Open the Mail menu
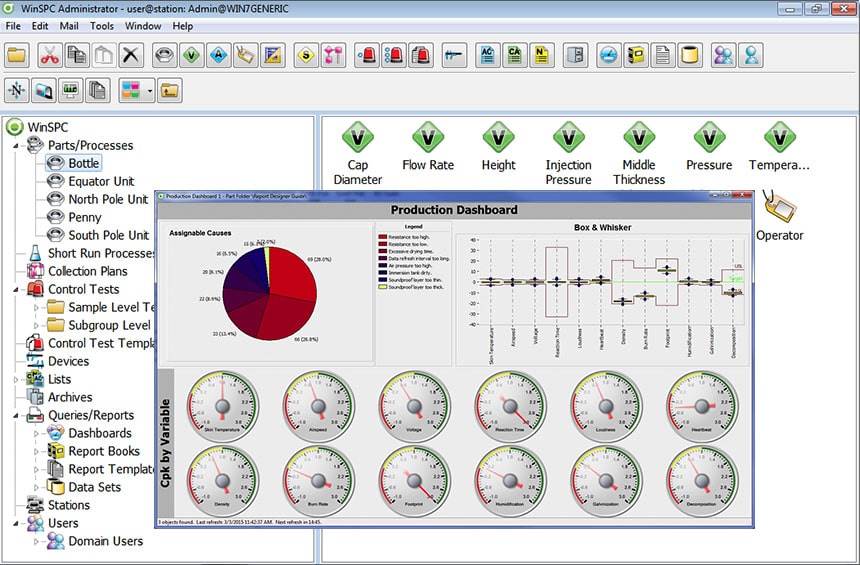Image resolution: width=860 pixels, height=565 pixels. pyautogui.click(x=69, y=25)
